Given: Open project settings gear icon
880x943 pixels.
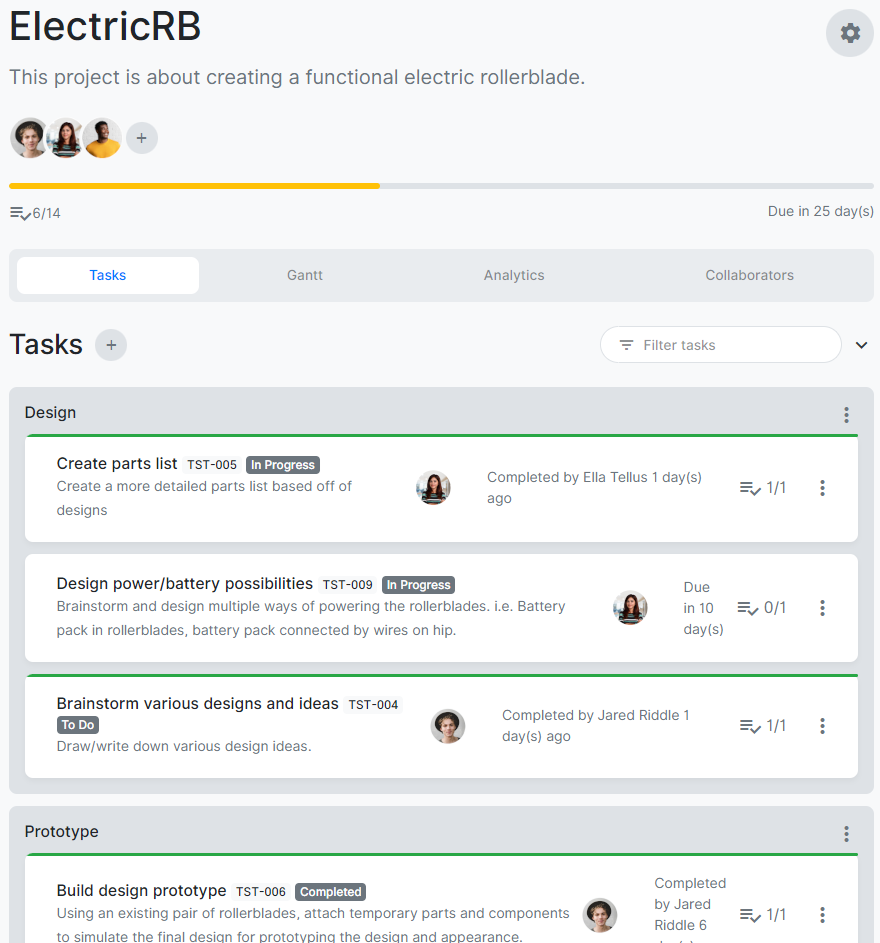Looking at the screenshot, I should tap(850, 33).
